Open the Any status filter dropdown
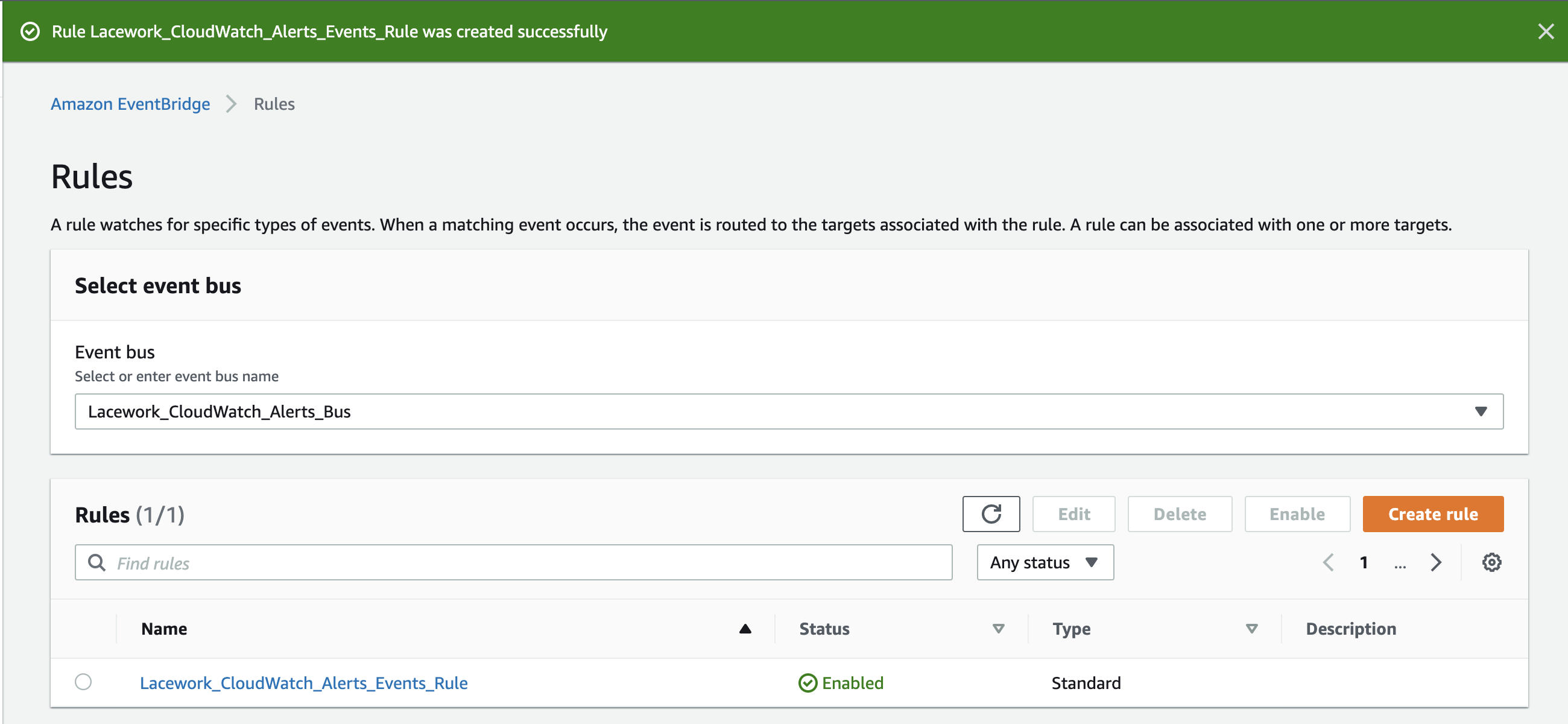This screenshot has width=1568, height=724. (1045, 563)
